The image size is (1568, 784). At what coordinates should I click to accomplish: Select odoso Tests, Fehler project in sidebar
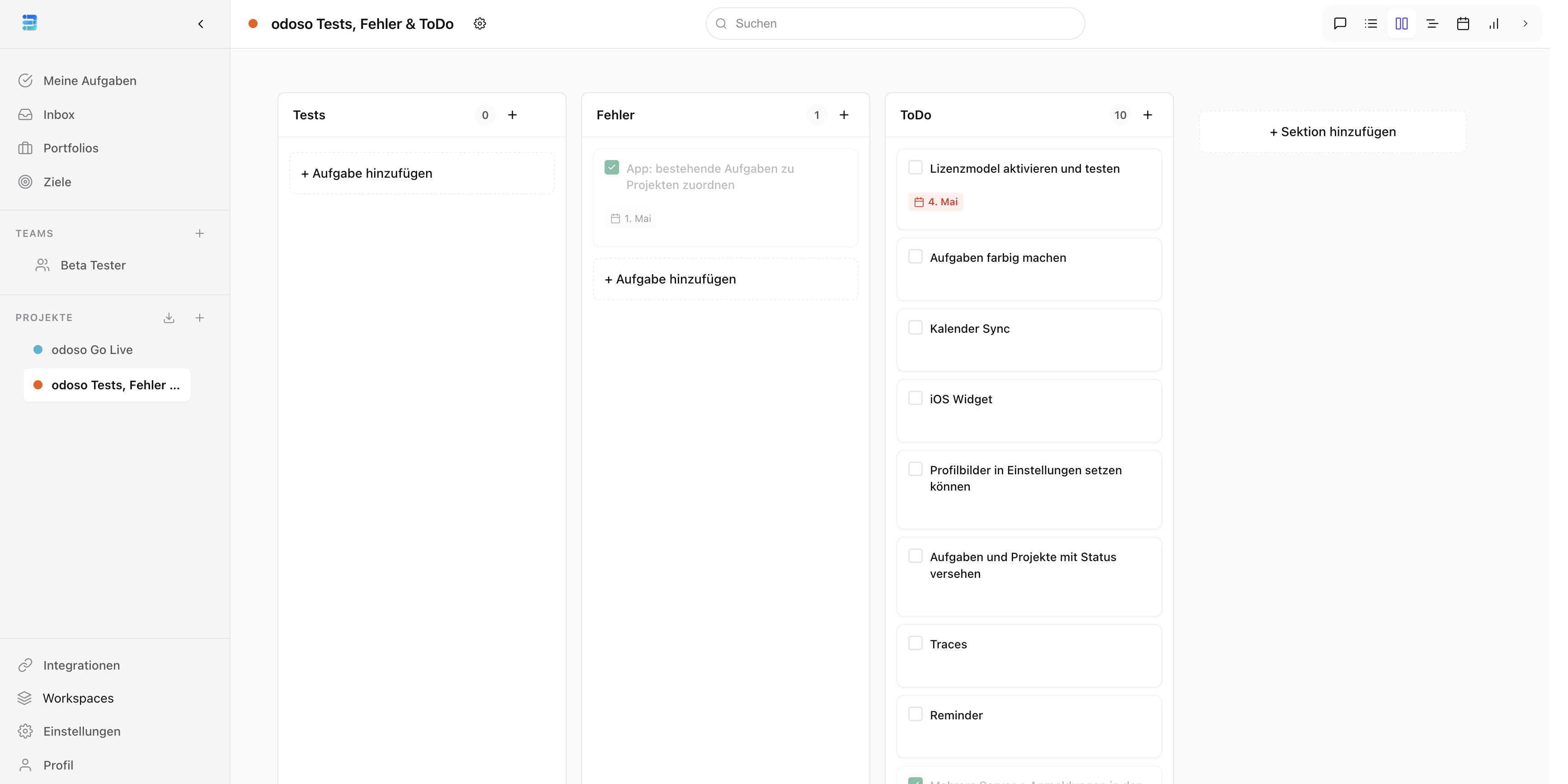(107, 385)
